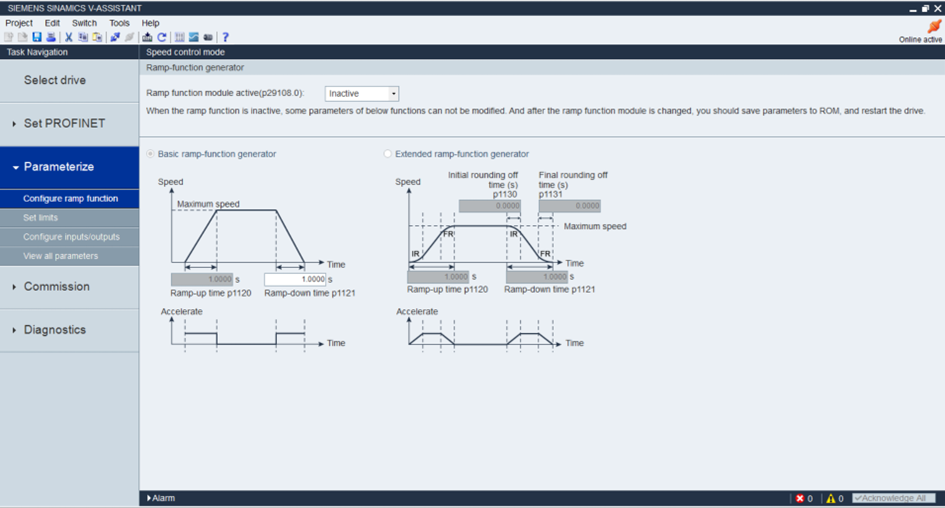Click the Paste clipboard icon
Screen dimensions: 945x508
[97, 37]
